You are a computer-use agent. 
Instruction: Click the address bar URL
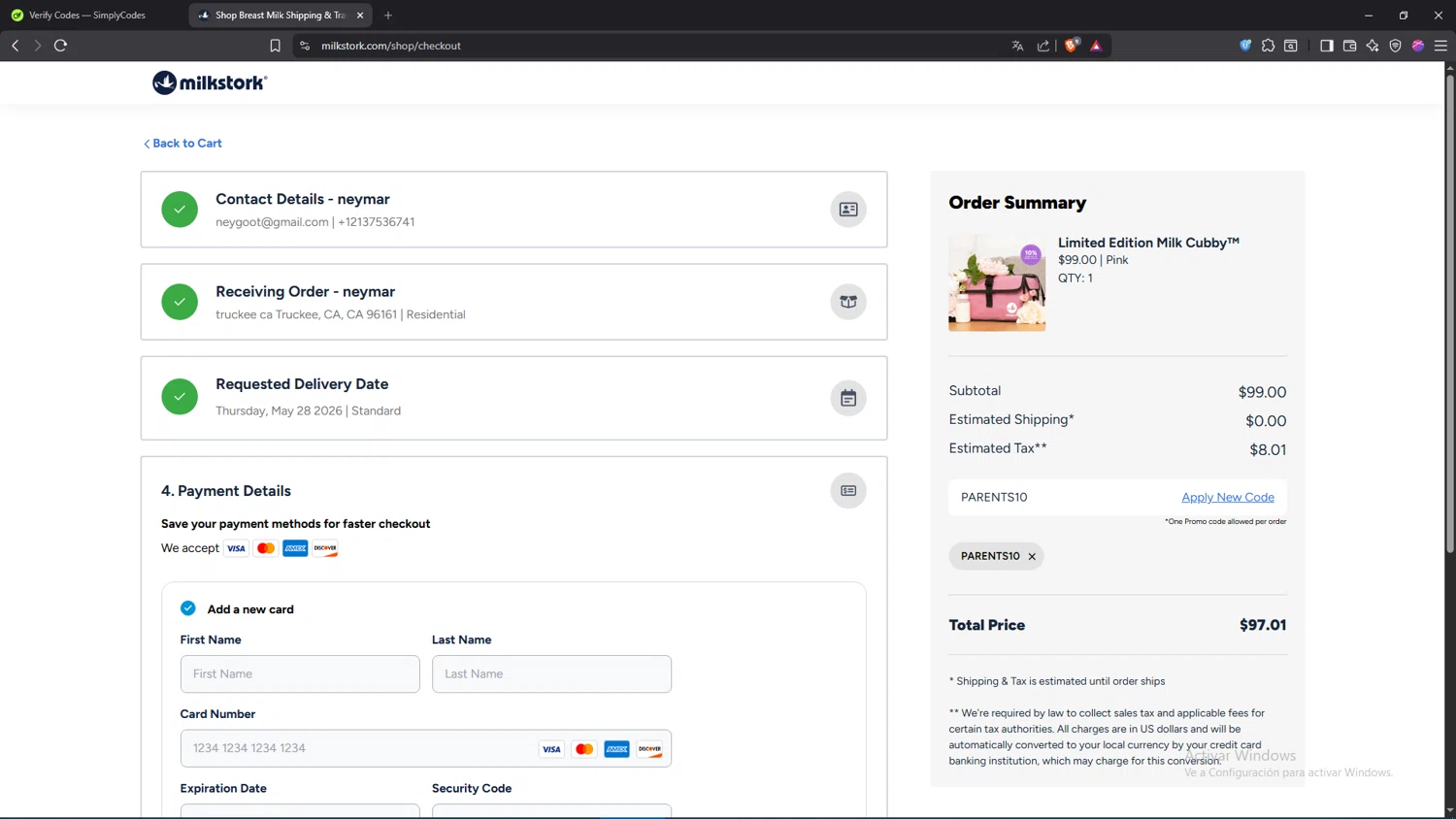click(391, 46)
